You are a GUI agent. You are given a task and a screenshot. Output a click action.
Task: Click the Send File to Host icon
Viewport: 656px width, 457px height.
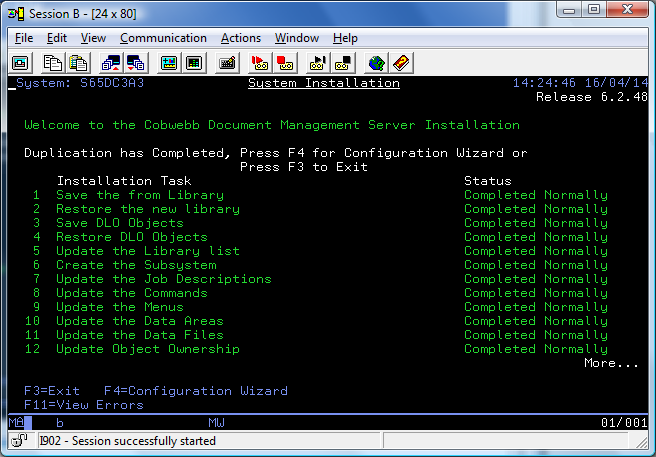111,63
